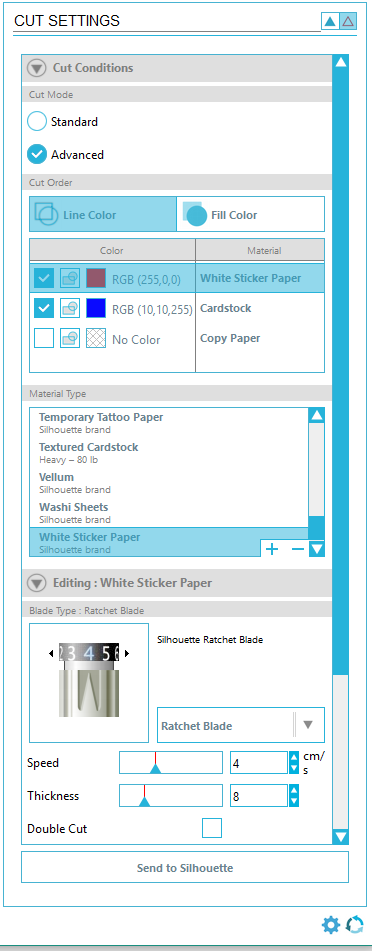
Task: Collapse Editing White Sticker Paper section
Action: tap(36, 583)
